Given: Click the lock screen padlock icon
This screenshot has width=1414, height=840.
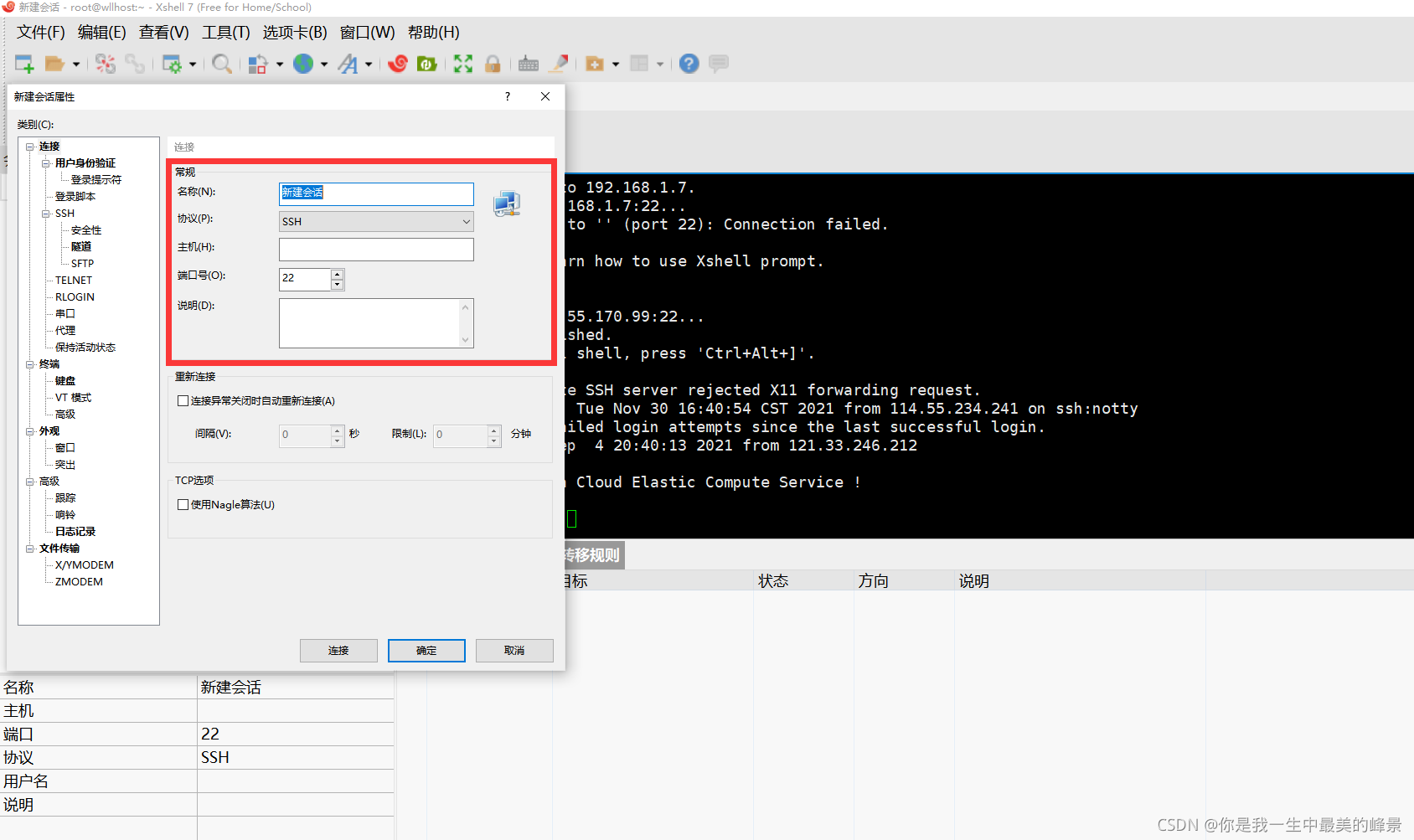Looking at the screenshot, I should click(493, 64).
